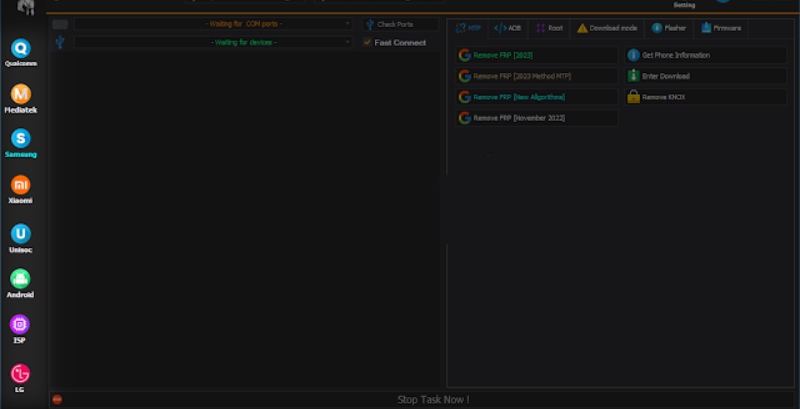This screenshot has width=800, height=409.
Task: Run Remove FRP [New Algorithm]
Action: (537, 97)
